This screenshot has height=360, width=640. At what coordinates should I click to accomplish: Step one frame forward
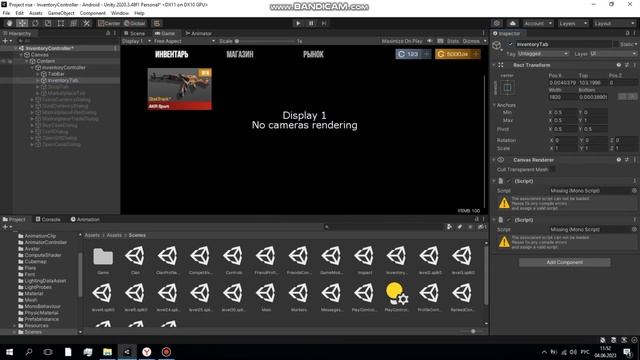point(324,23)
